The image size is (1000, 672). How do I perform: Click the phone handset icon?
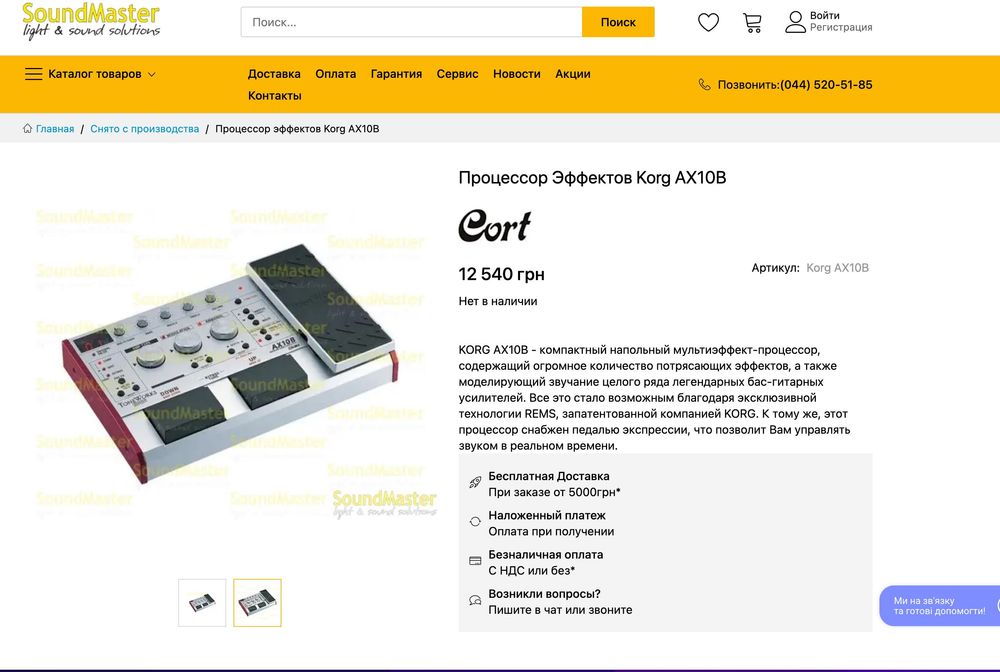click(704, 85)
